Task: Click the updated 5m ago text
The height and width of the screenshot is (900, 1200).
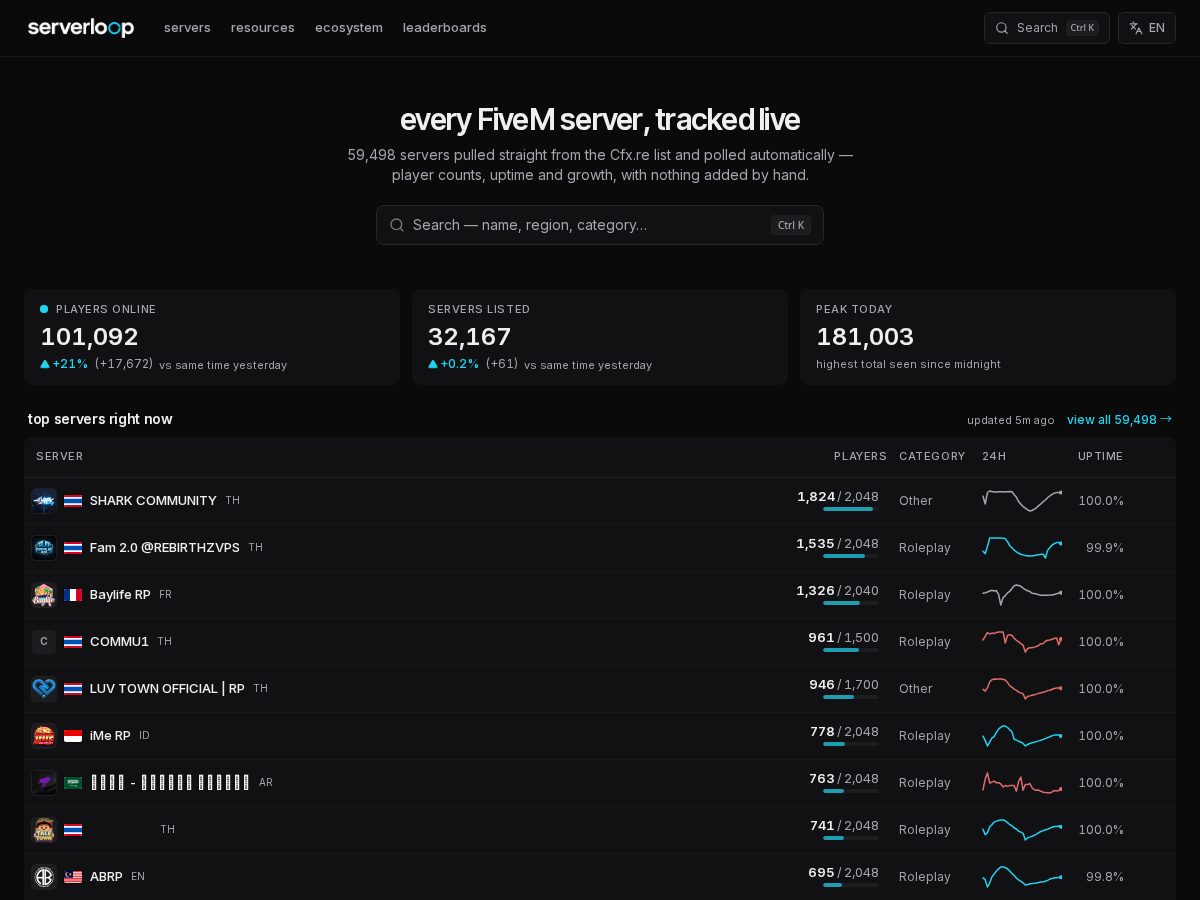Action: [x=1011, y=420]
